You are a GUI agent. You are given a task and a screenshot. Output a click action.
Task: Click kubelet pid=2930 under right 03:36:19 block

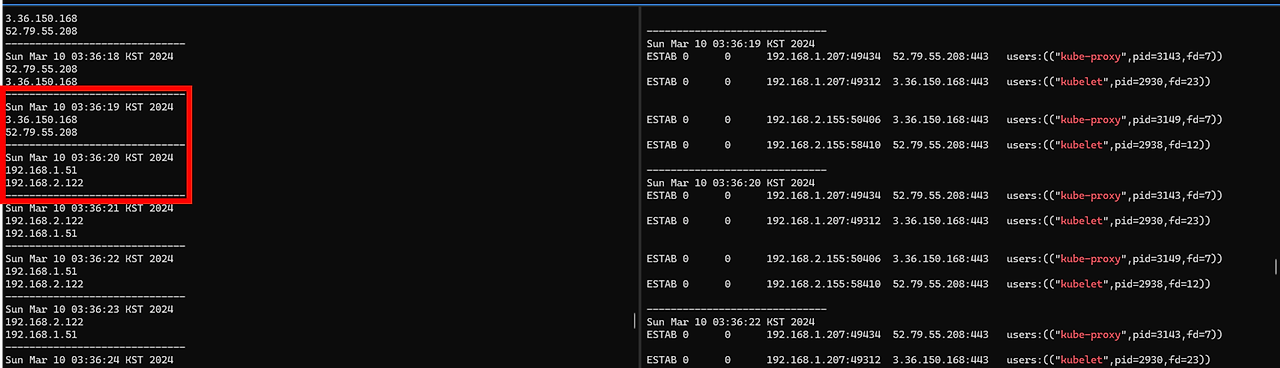(x=1108, y=82)
